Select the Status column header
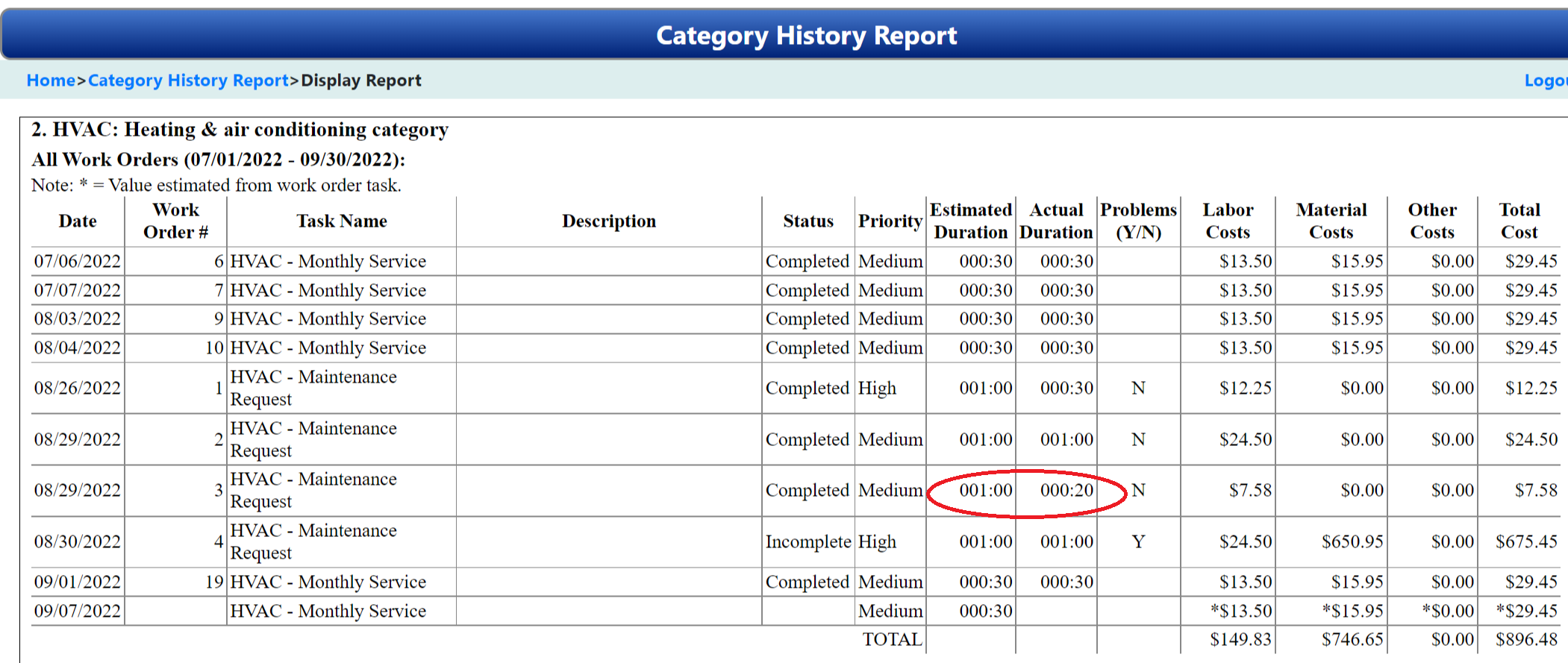The image size is (1568, 663). click(808, 221)
